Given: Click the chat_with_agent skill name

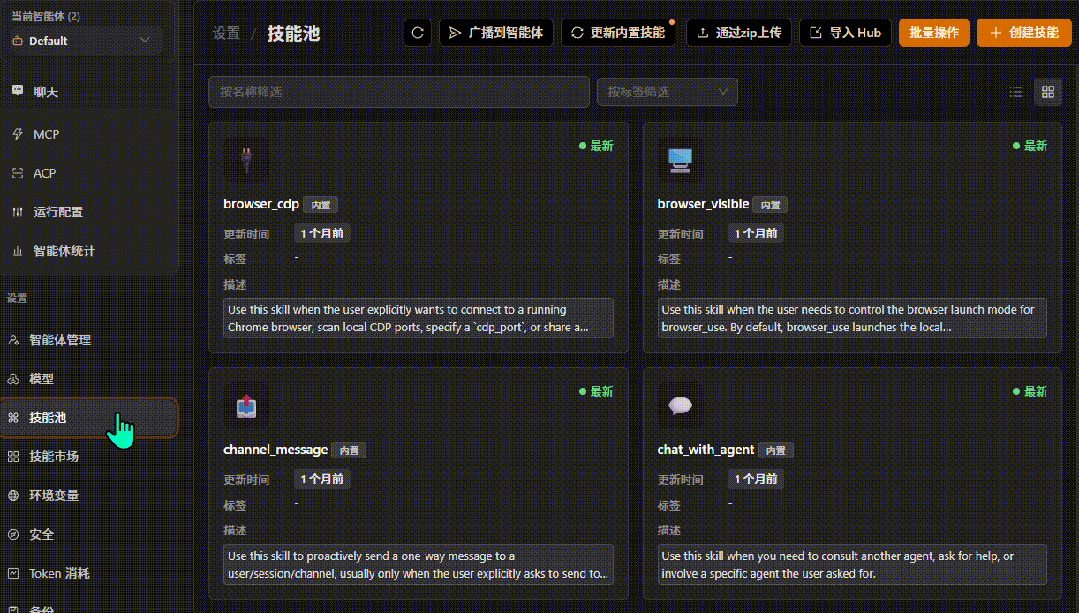Looking at the screenshot, I should pos(705,450).
